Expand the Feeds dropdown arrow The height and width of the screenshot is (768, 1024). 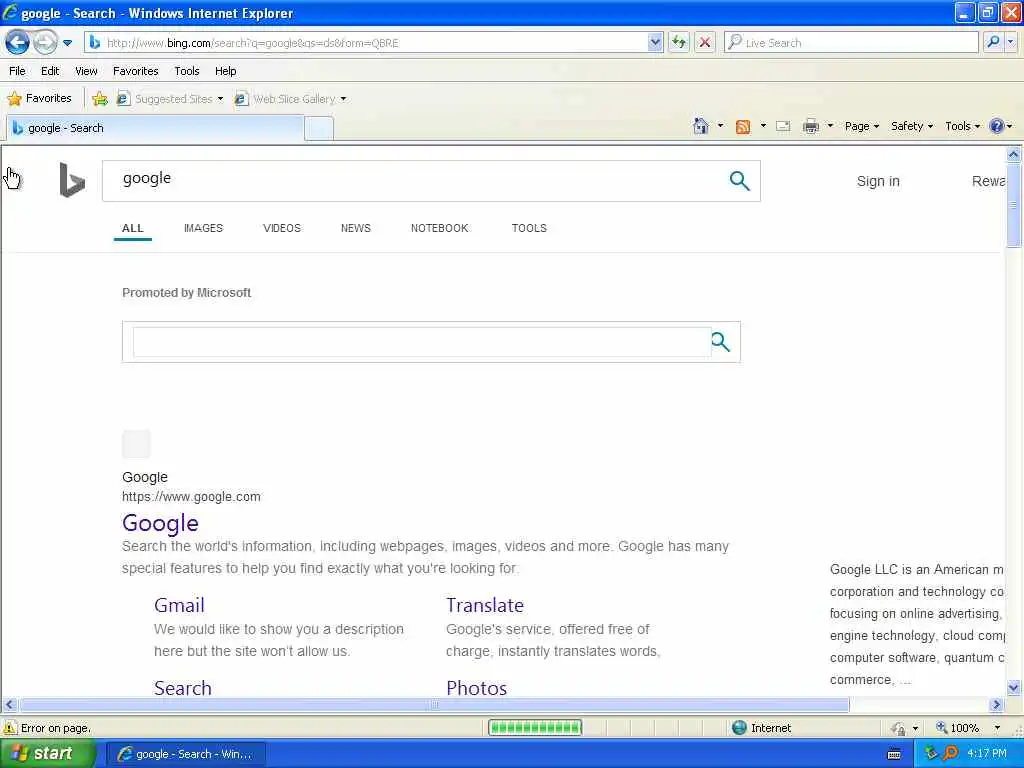click(763, 126)
